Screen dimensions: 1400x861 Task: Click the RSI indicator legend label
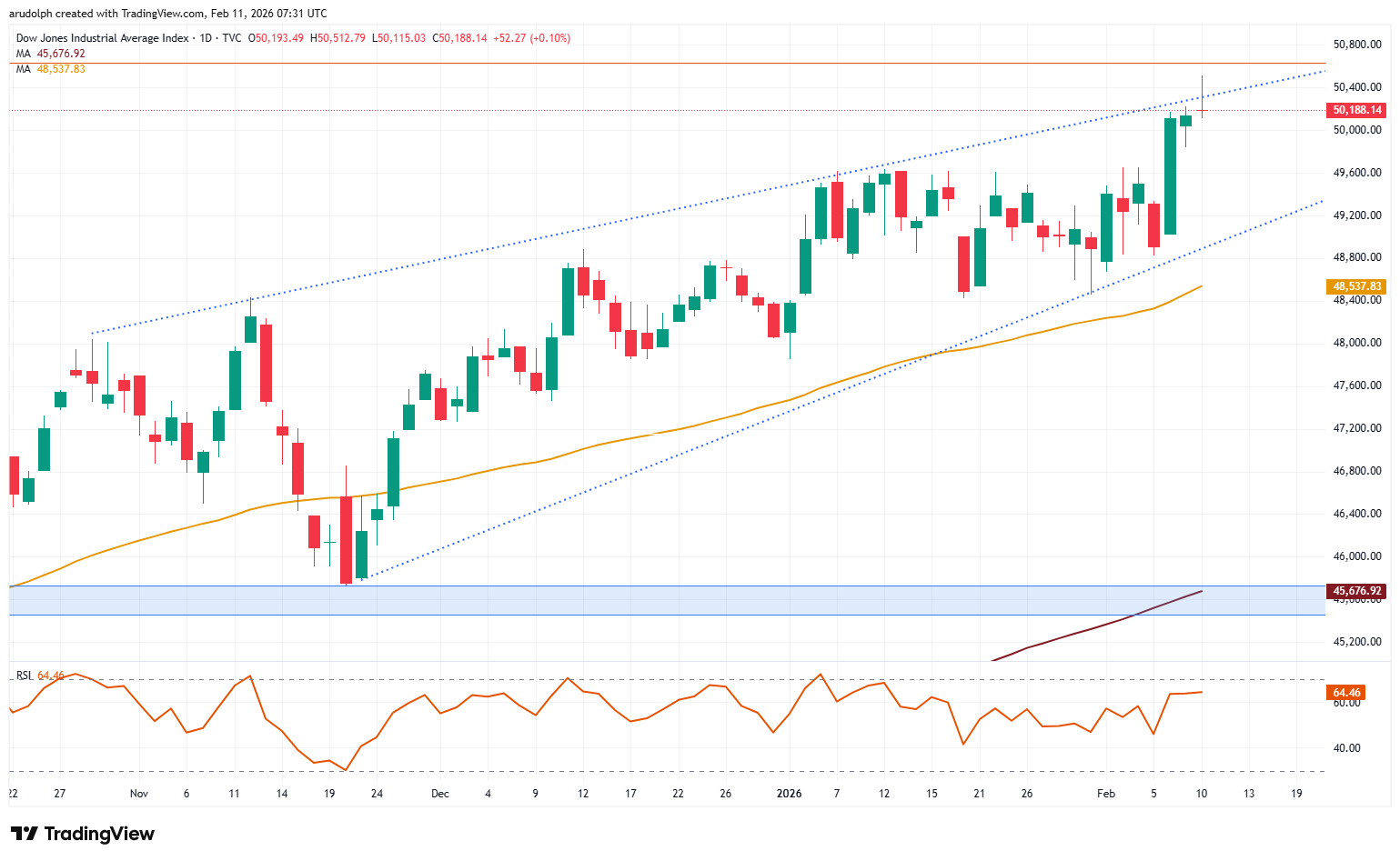(x=24, y=676)
